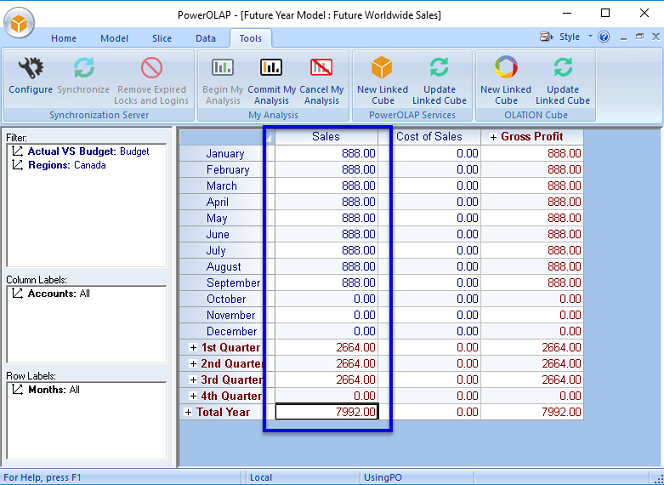Open the Data ribbon tab
The height and width of the screenshot is (485, 664).
tap(205, 39)
